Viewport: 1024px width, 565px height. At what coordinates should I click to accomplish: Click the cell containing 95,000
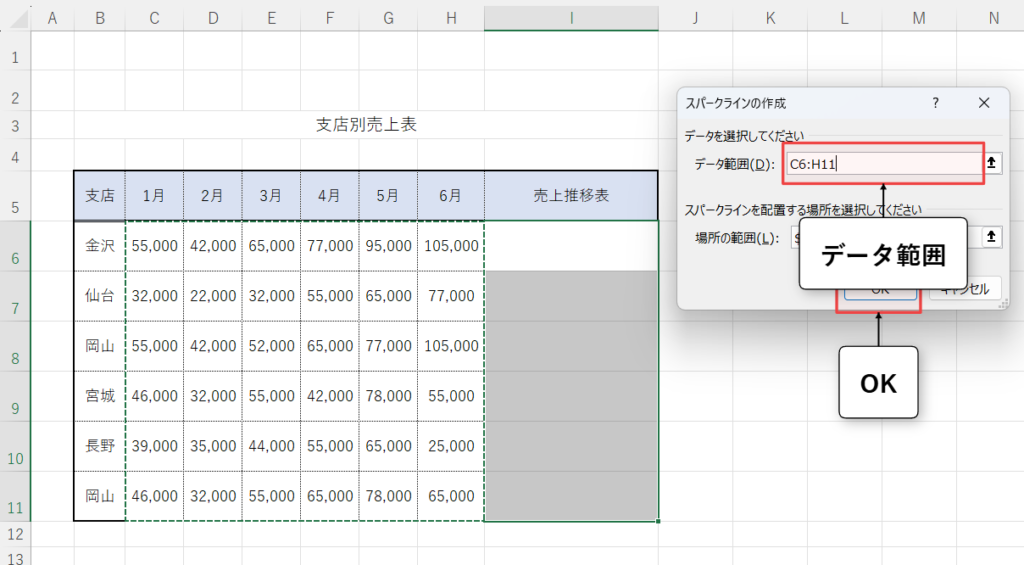(x=388, y=246)
